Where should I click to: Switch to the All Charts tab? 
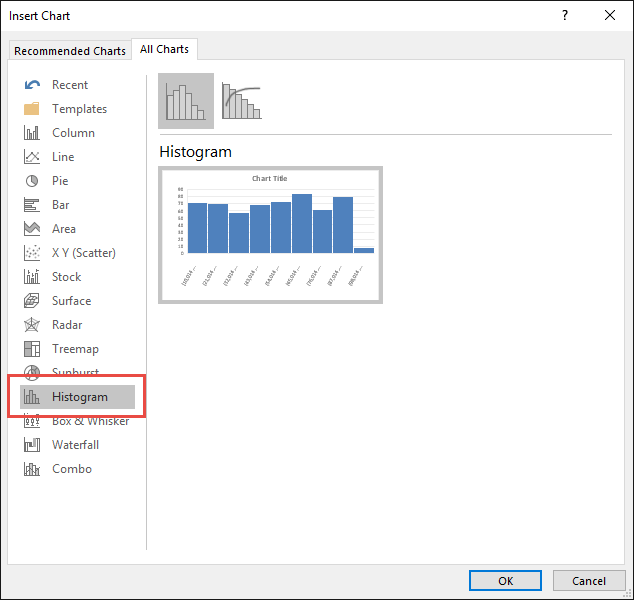[164, 49]
